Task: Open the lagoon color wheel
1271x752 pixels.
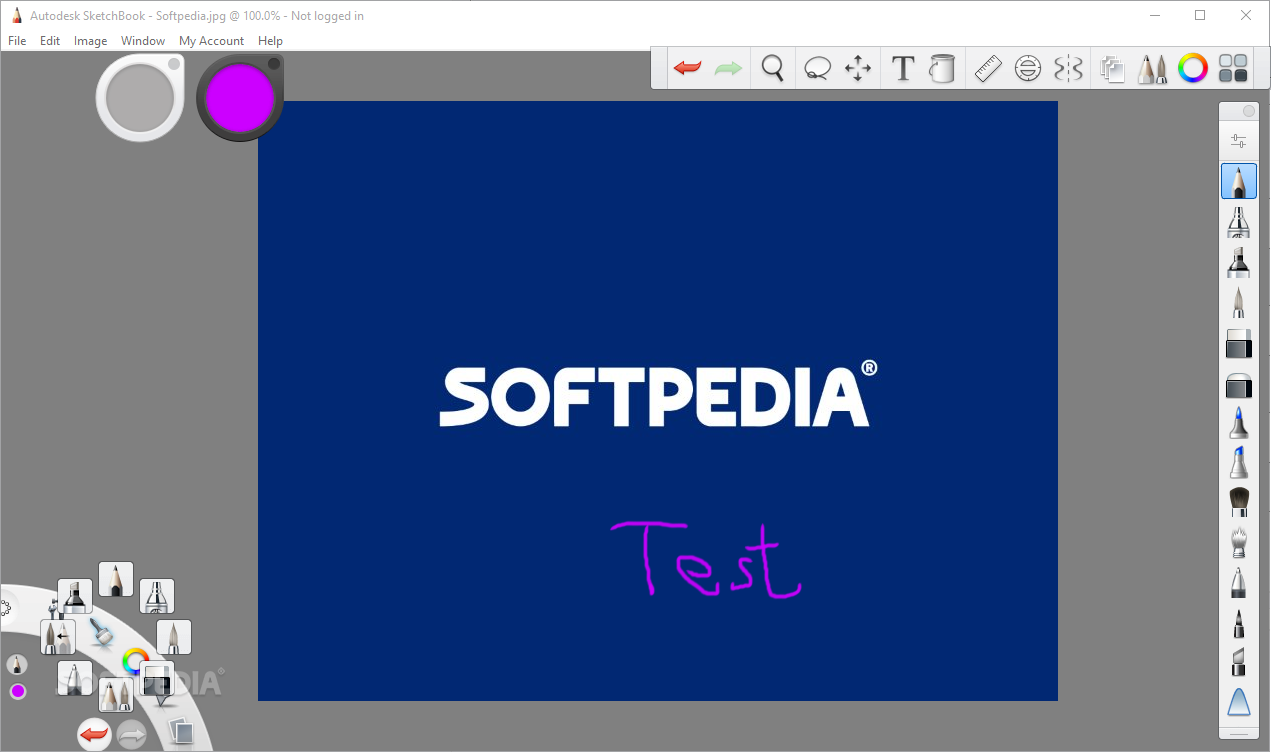Action: (x=134, y=661)
